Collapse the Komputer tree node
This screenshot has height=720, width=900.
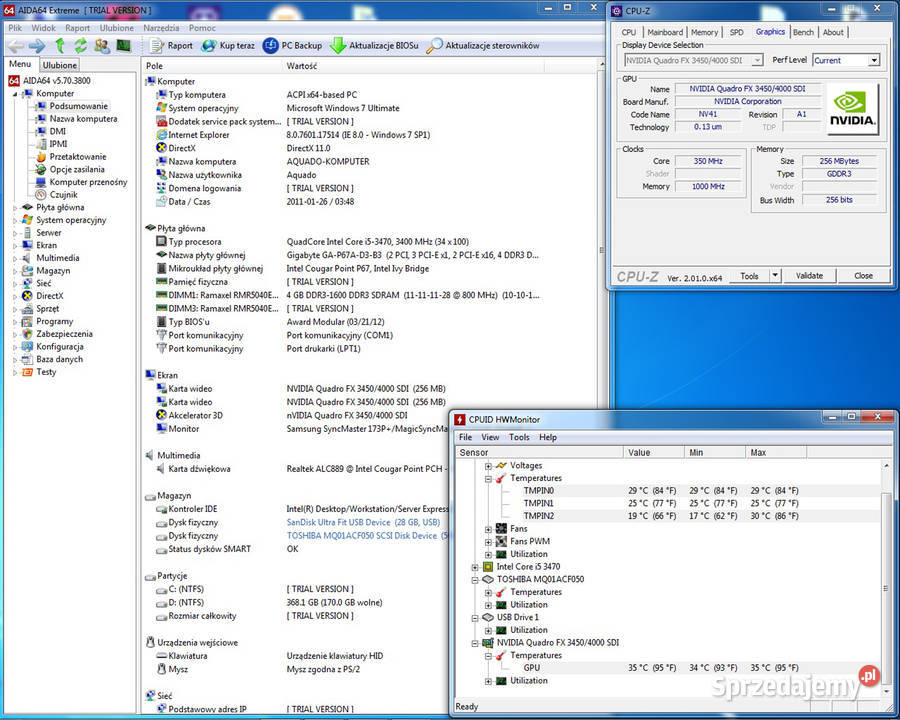[x=15, y=94]
